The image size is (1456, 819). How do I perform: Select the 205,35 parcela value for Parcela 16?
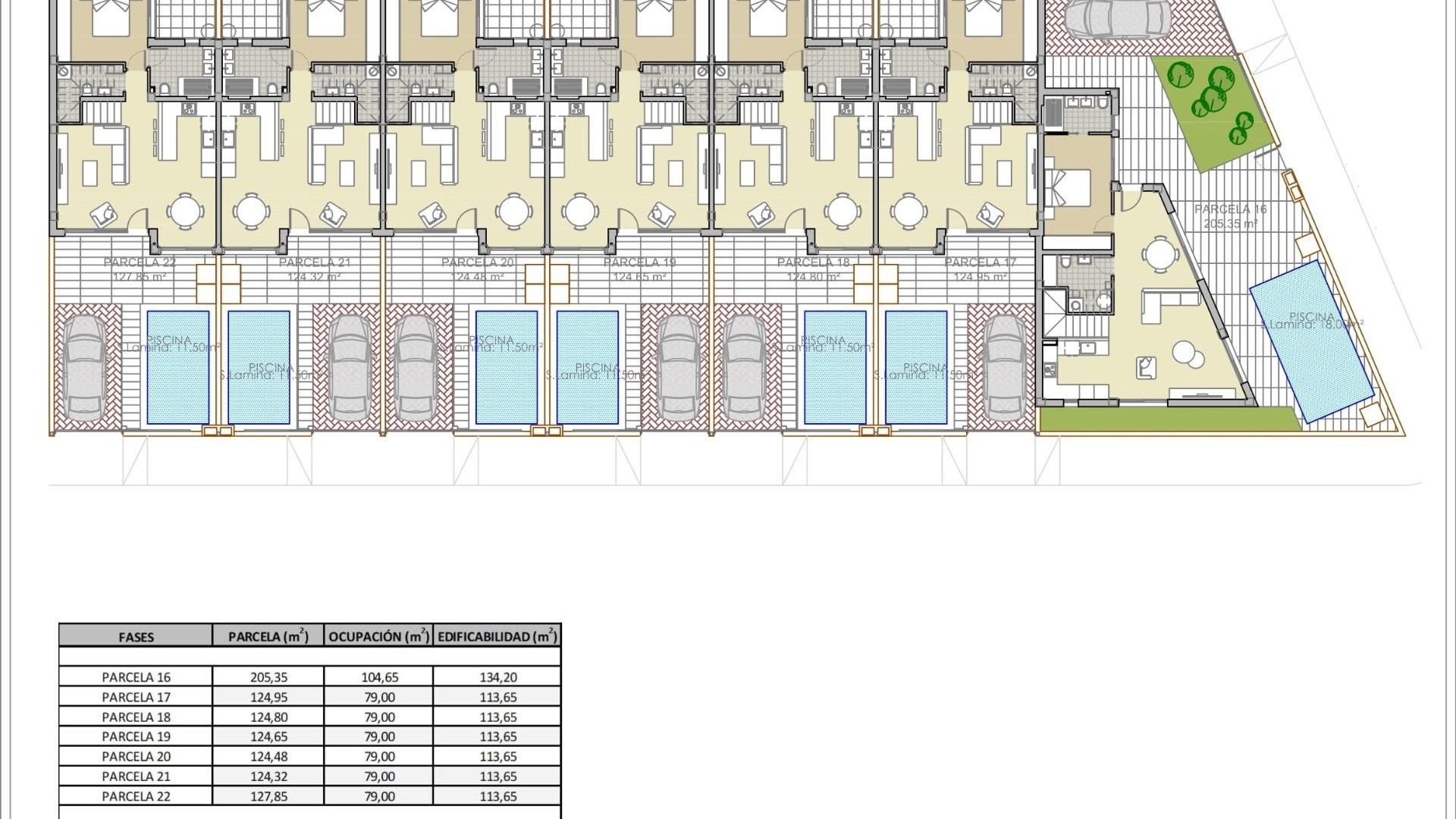(269, 676)
